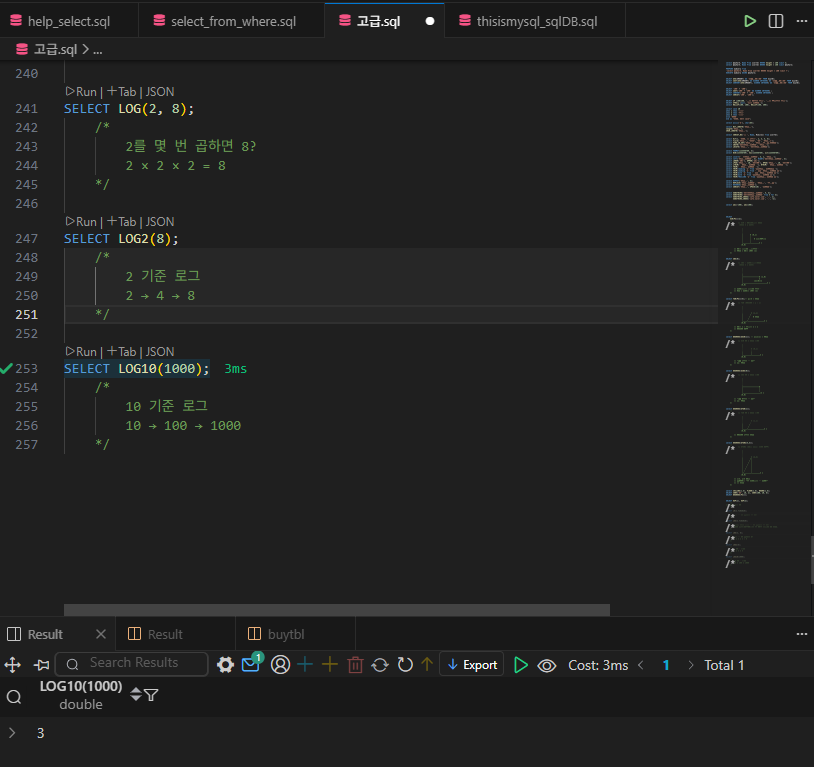The image size is (814, 767).
Task: Open result settings gear
Action: pyautogui.click(x=225, y=665)
